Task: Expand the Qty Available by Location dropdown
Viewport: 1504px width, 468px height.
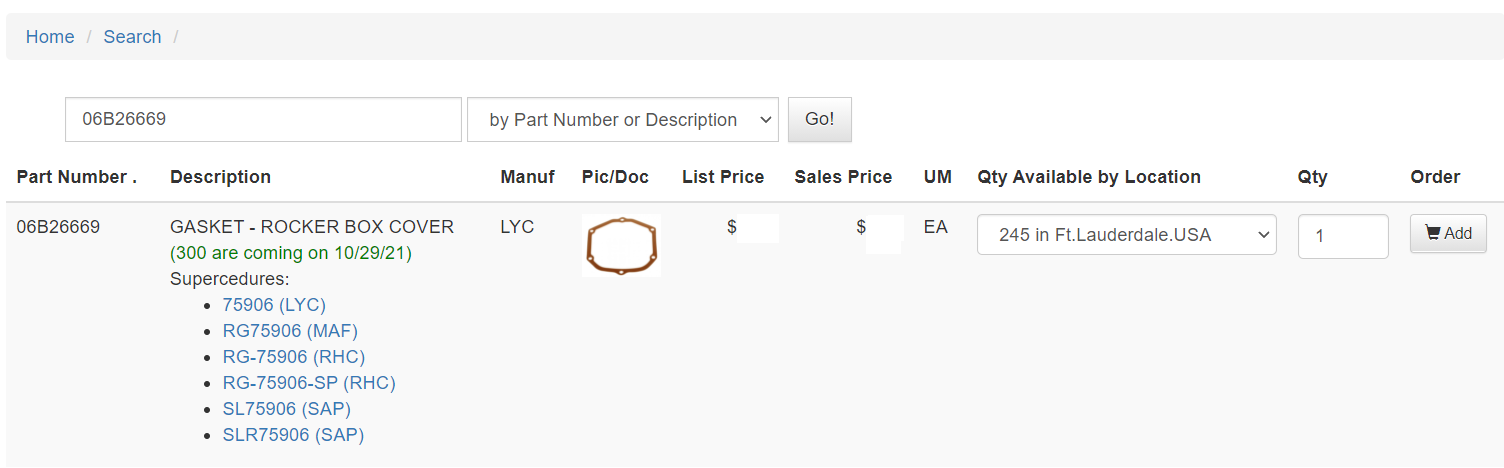Action: click(1126, 235)
